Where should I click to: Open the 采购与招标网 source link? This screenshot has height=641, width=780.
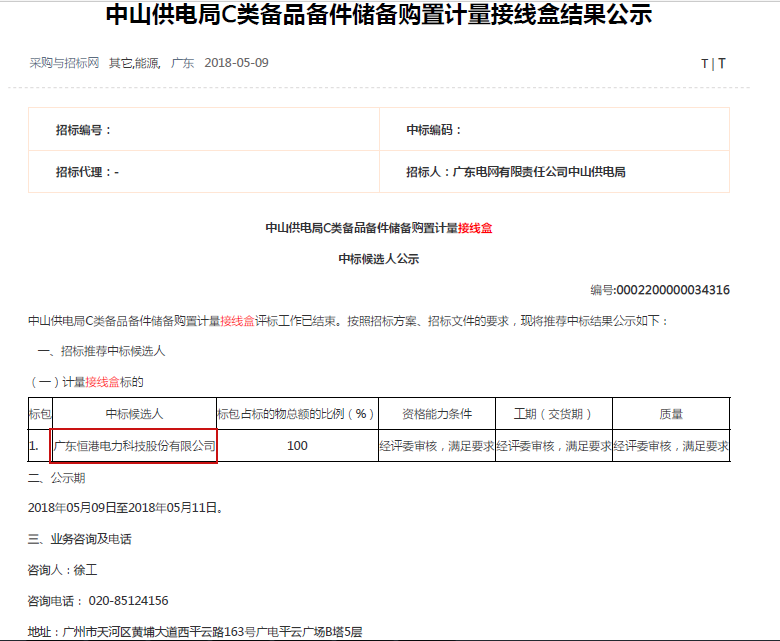(x=64, y=63)
